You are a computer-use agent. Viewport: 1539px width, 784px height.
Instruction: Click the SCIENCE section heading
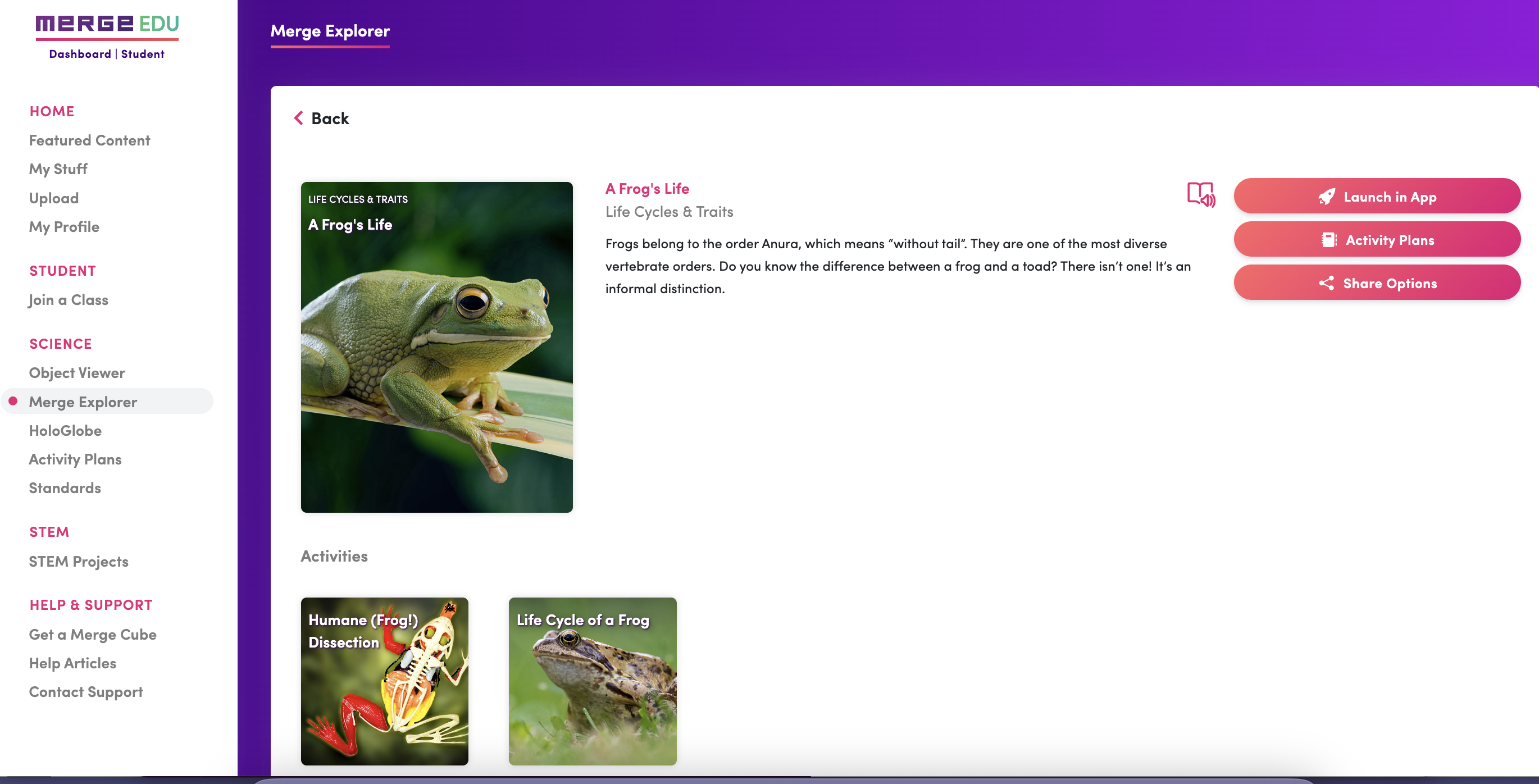point(61,344)
